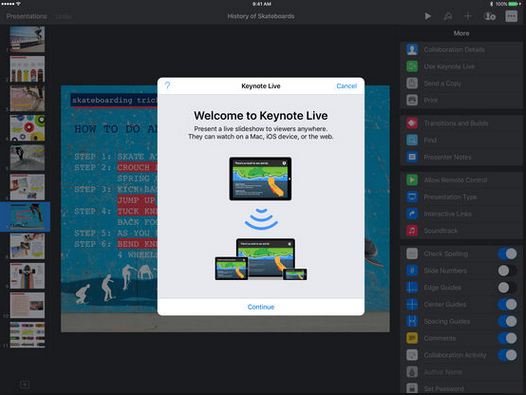Screen dimensions: 526x395
Task: Choose Print in the More panel
Action: [x=462, y=100]
